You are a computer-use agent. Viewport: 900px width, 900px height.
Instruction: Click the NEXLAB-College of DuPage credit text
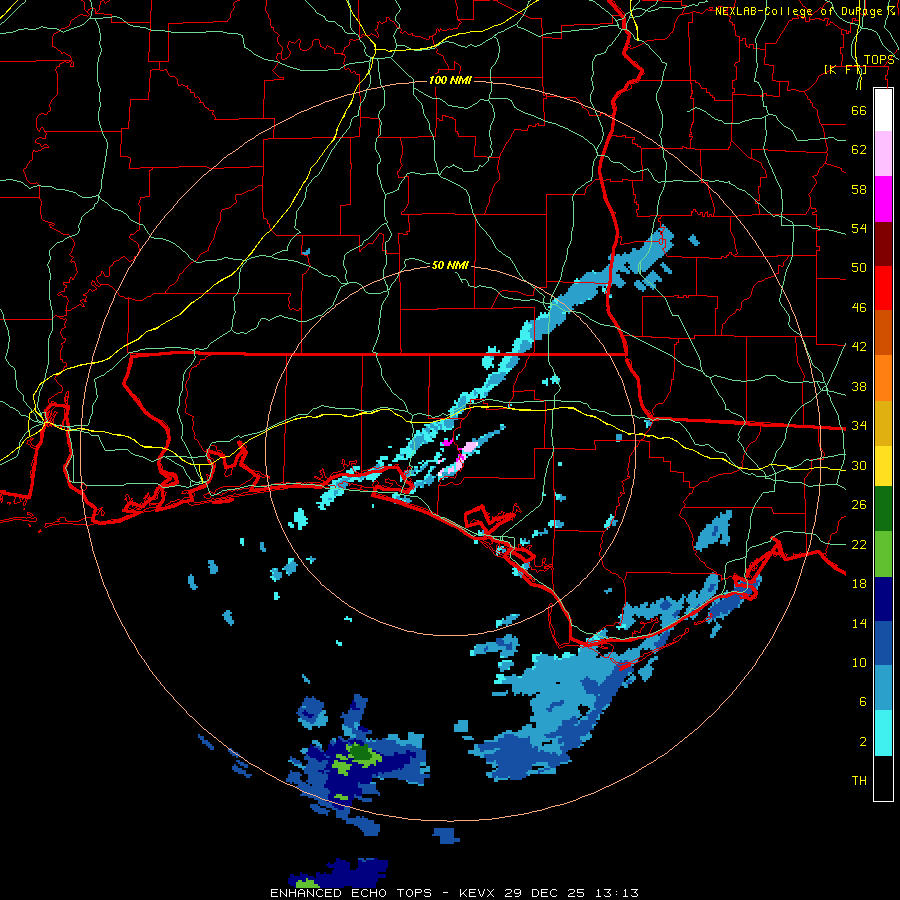click(805, 11)
